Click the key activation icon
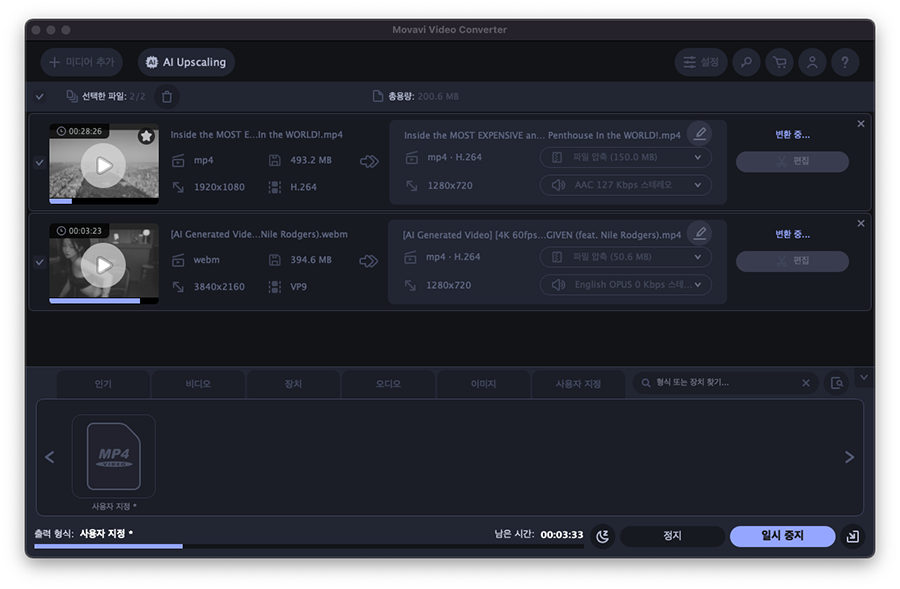Viewport: 900px width, 589px height. click(746, 62)
